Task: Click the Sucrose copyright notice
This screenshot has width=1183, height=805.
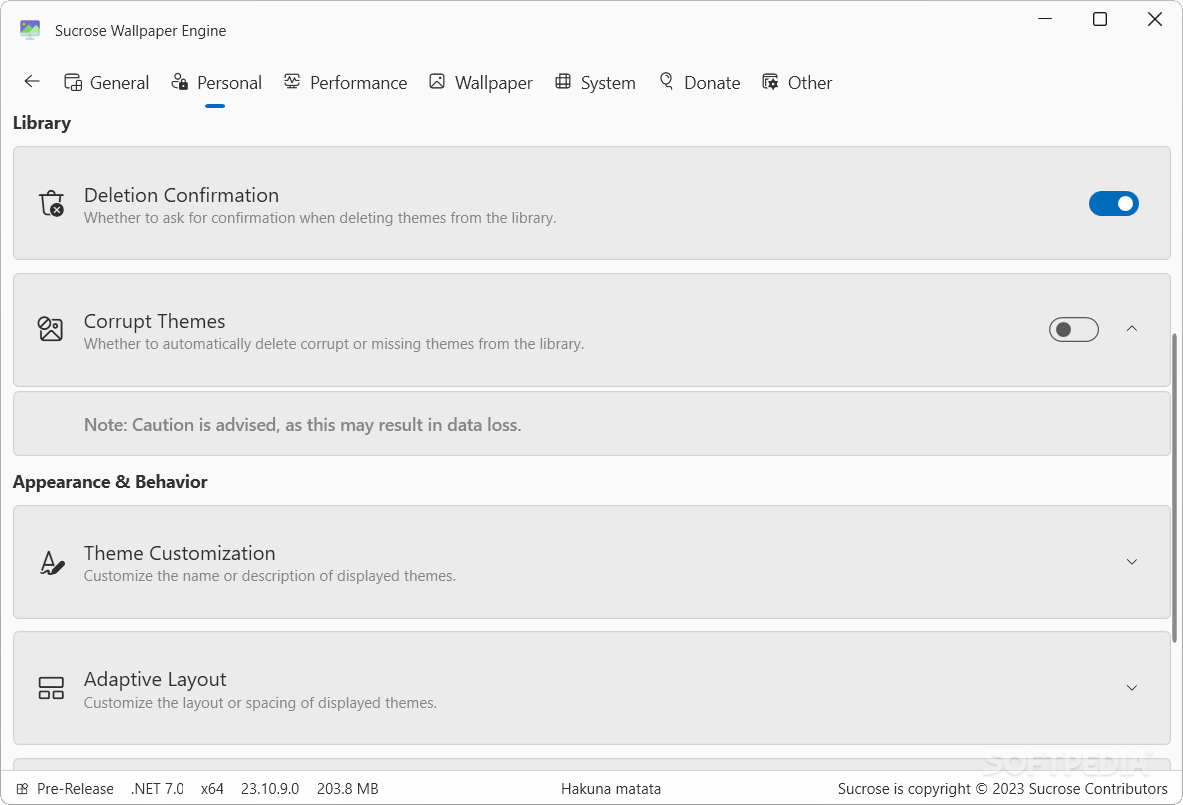Action: click(1003, 788)
